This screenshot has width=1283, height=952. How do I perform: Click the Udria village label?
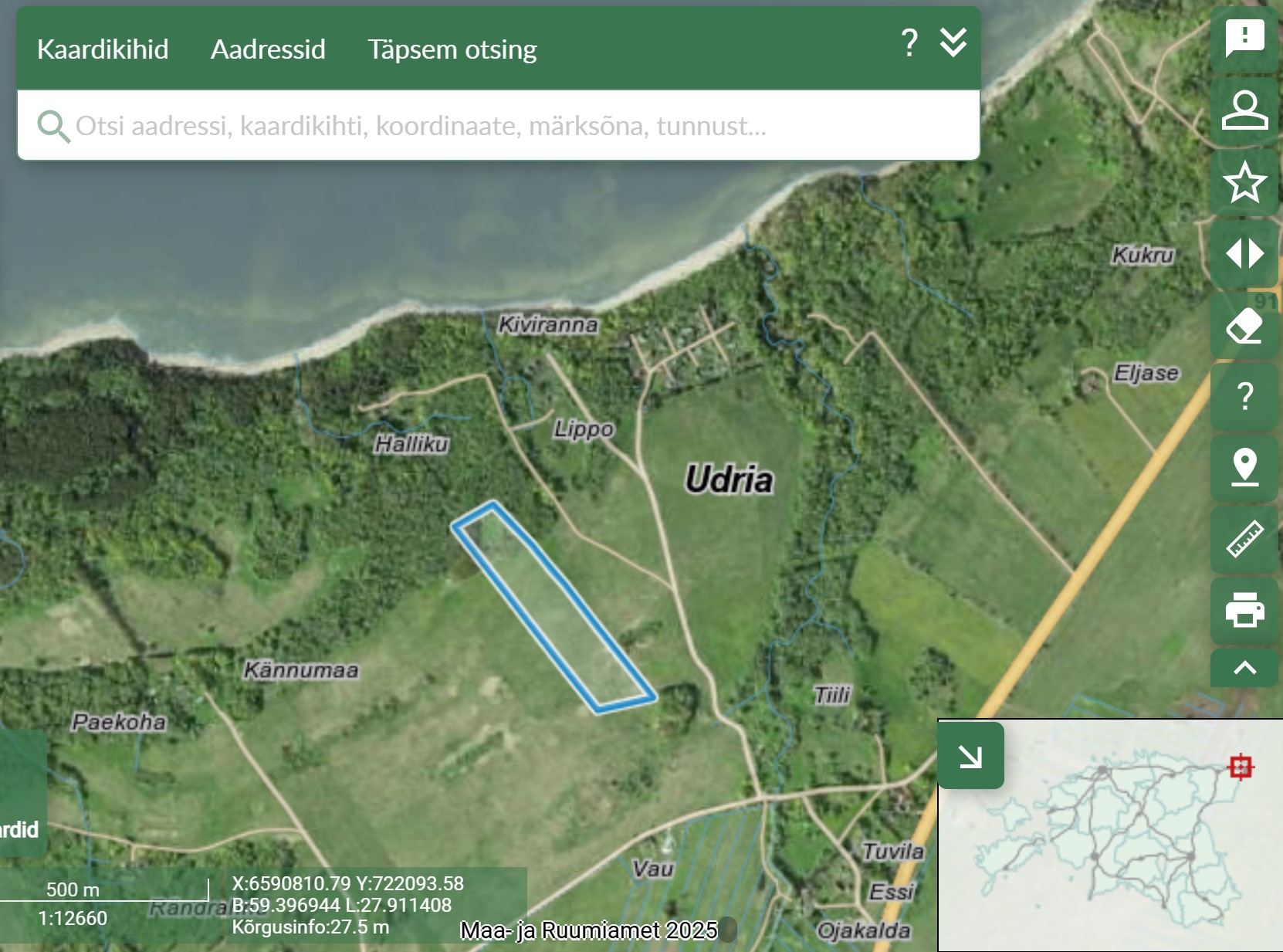coord(729,479)
